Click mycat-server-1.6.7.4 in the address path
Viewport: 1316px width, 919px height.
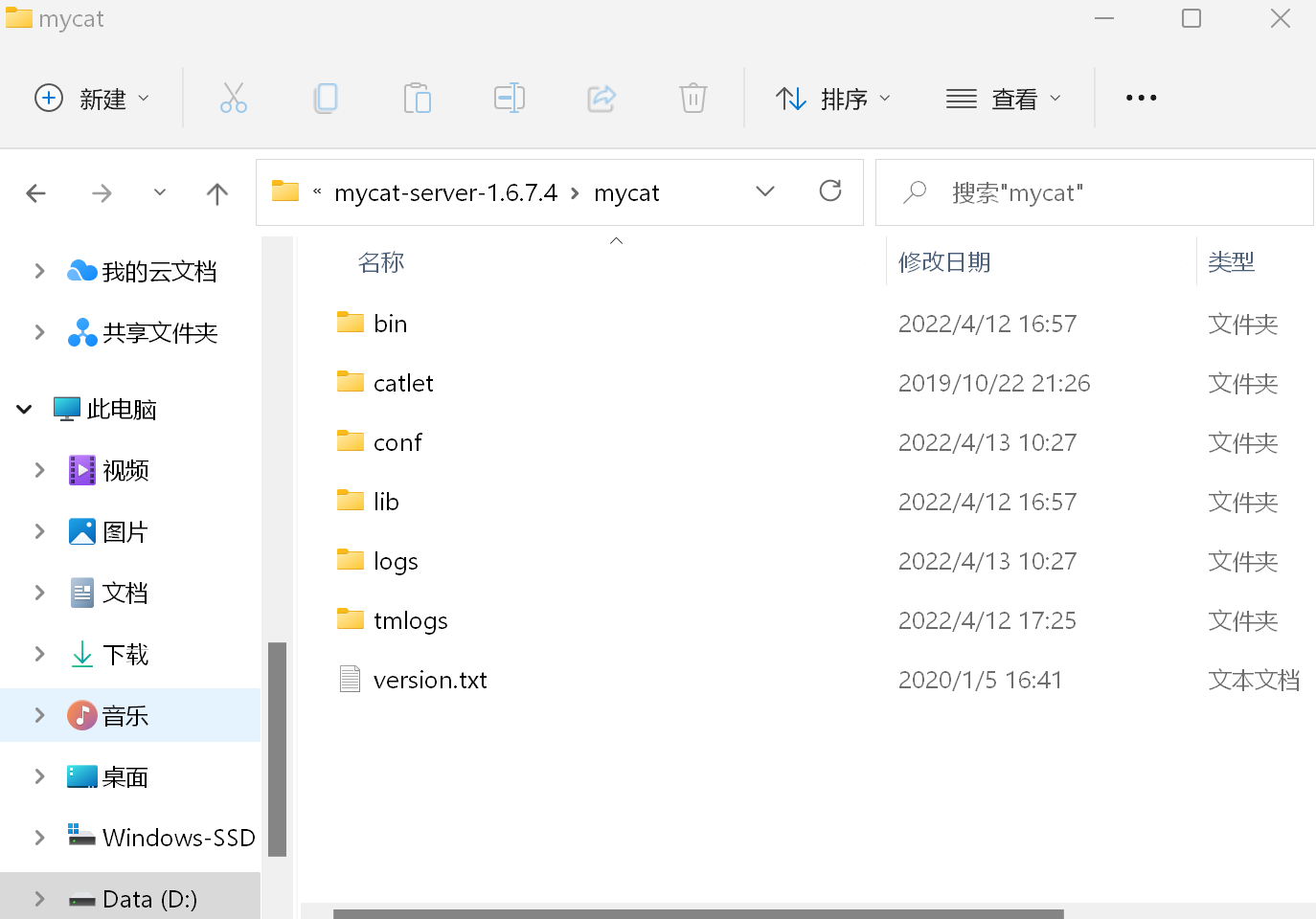coord(445,192)
